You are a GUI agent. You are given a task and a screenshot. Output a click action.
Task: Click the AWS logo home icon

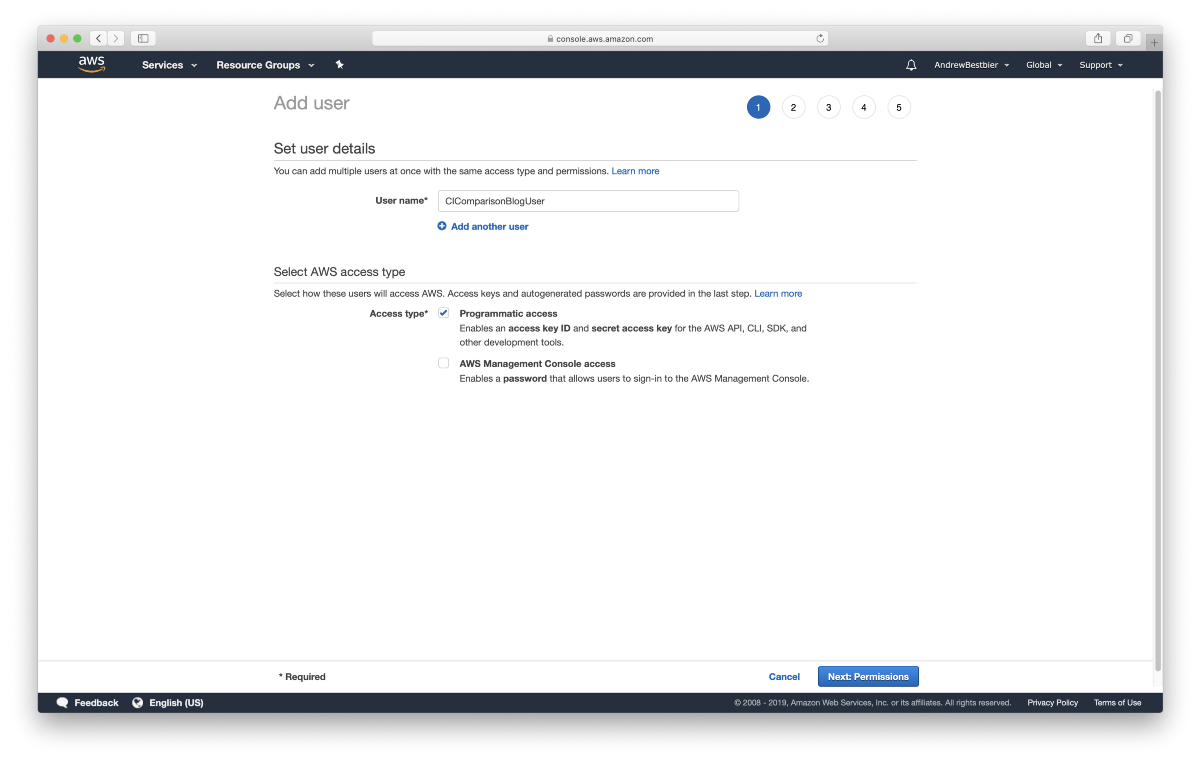coord(92,65)
